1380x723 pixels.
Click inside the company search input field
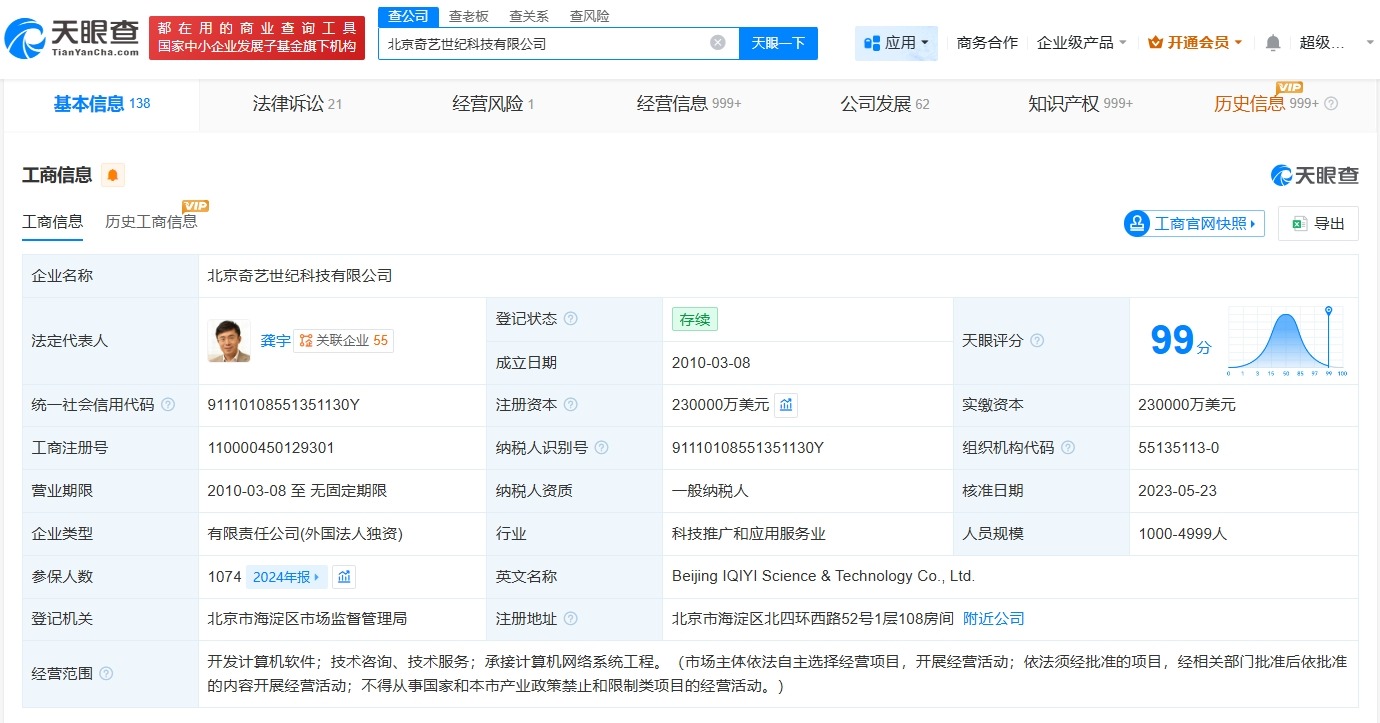[550, 43]
